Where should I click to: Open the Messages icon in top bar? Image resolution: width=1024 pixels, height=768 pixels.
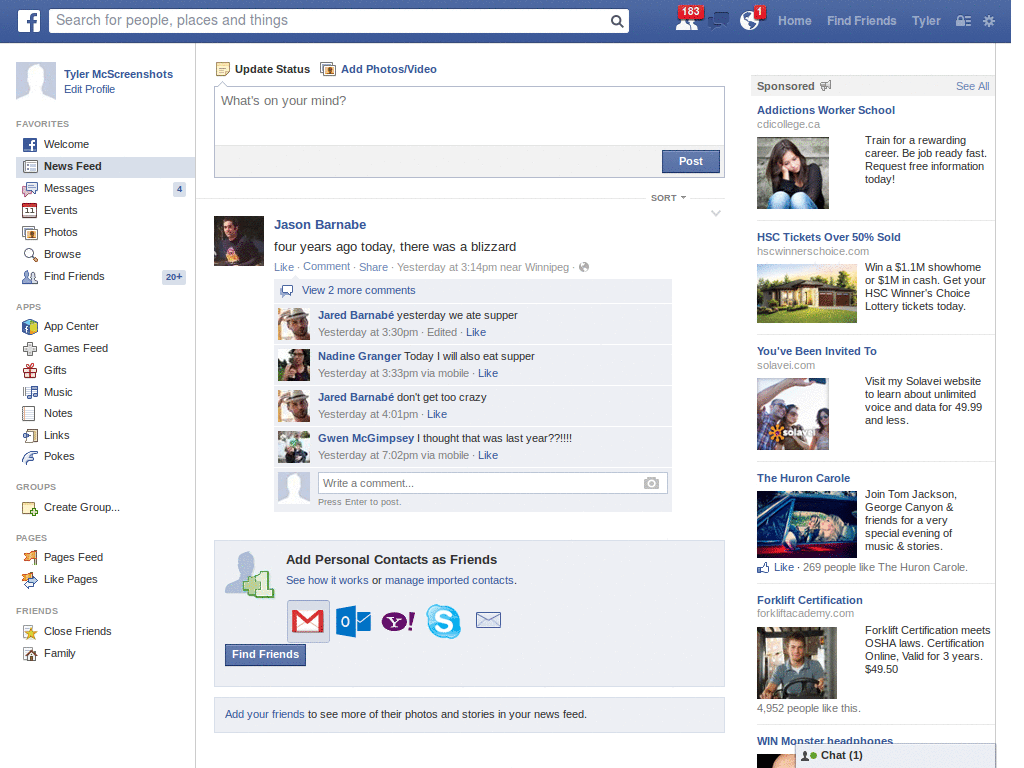[718, 22]
